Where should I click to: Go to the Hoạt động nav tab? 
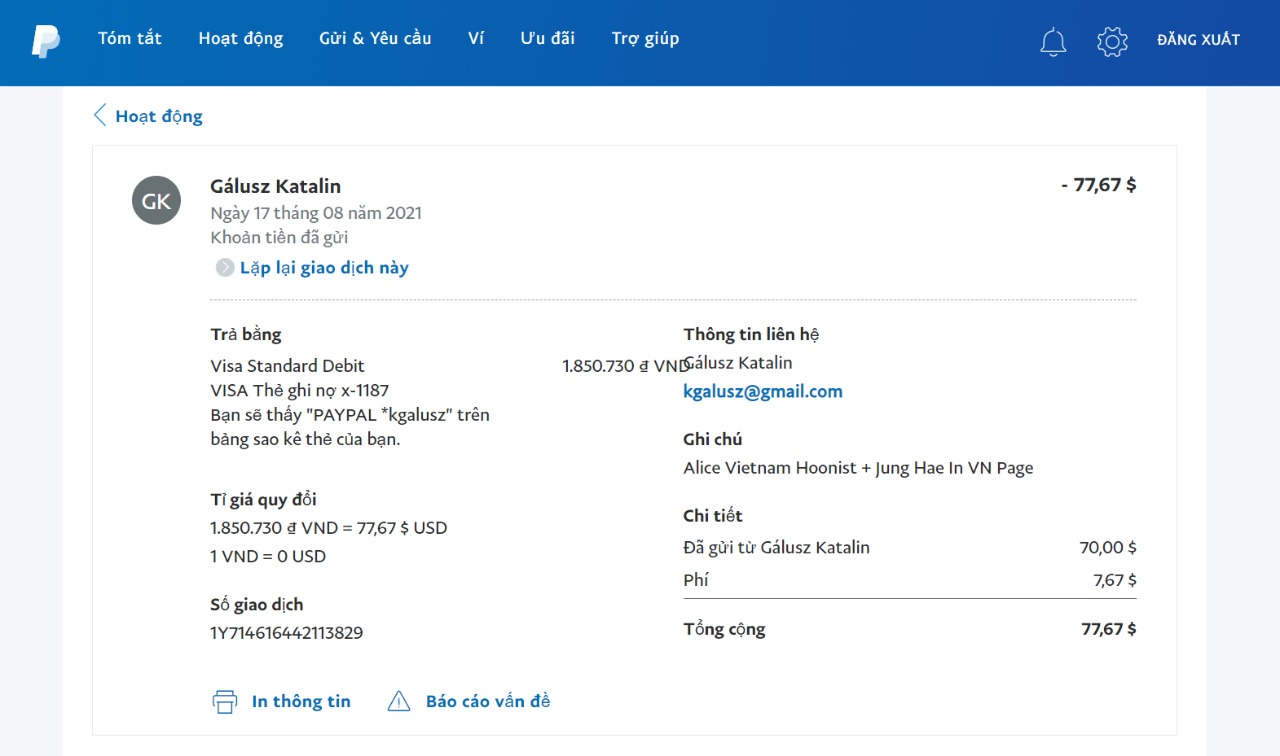coord(240,39)
